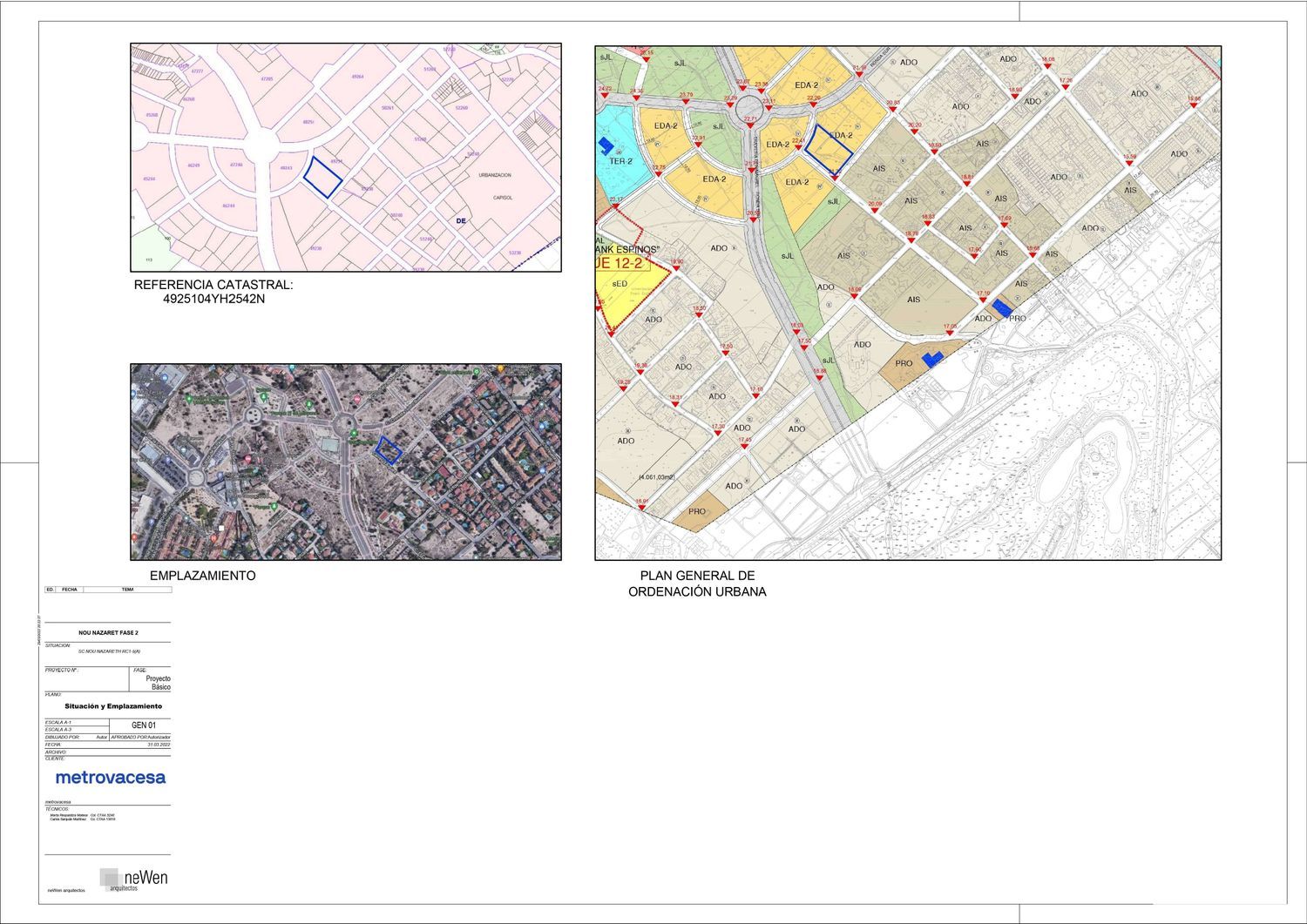The height and width of the screenshot is (924, 1307).
Task: Click the NOU NAZARET FASE 2 title
Action: point(108,632)
